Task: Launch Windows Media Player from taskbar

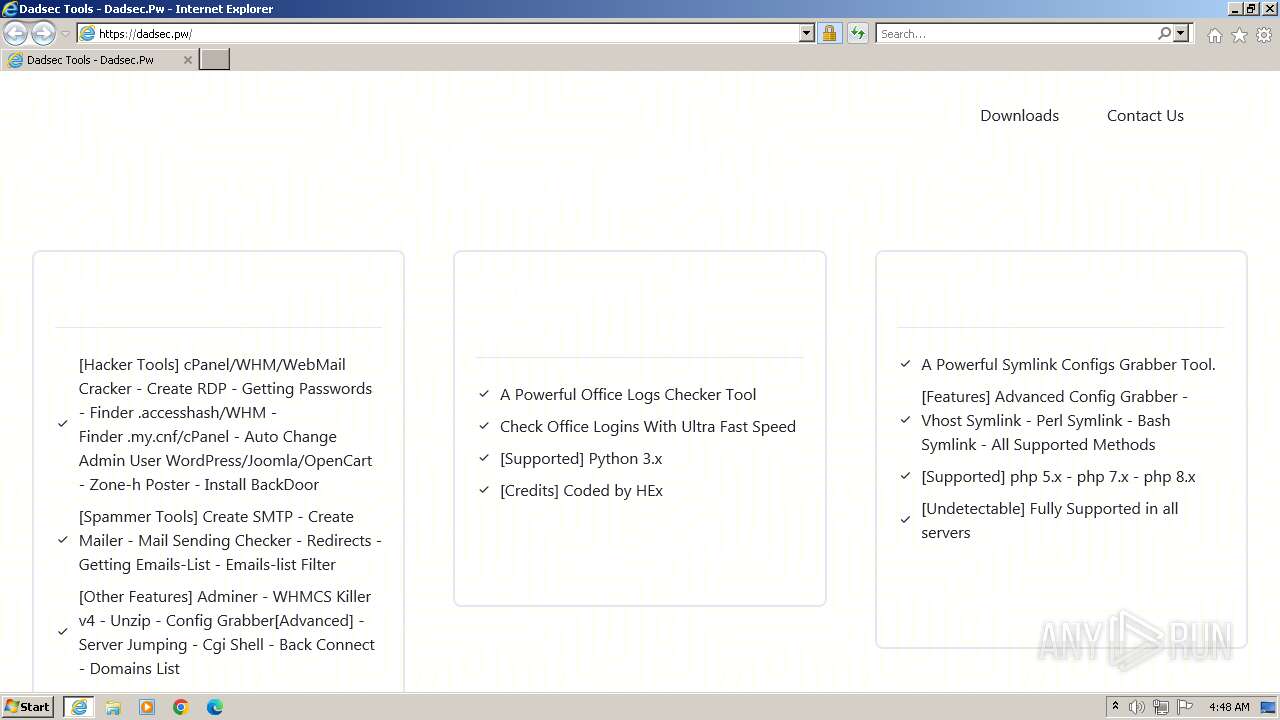Action: [x=147, y=707]
